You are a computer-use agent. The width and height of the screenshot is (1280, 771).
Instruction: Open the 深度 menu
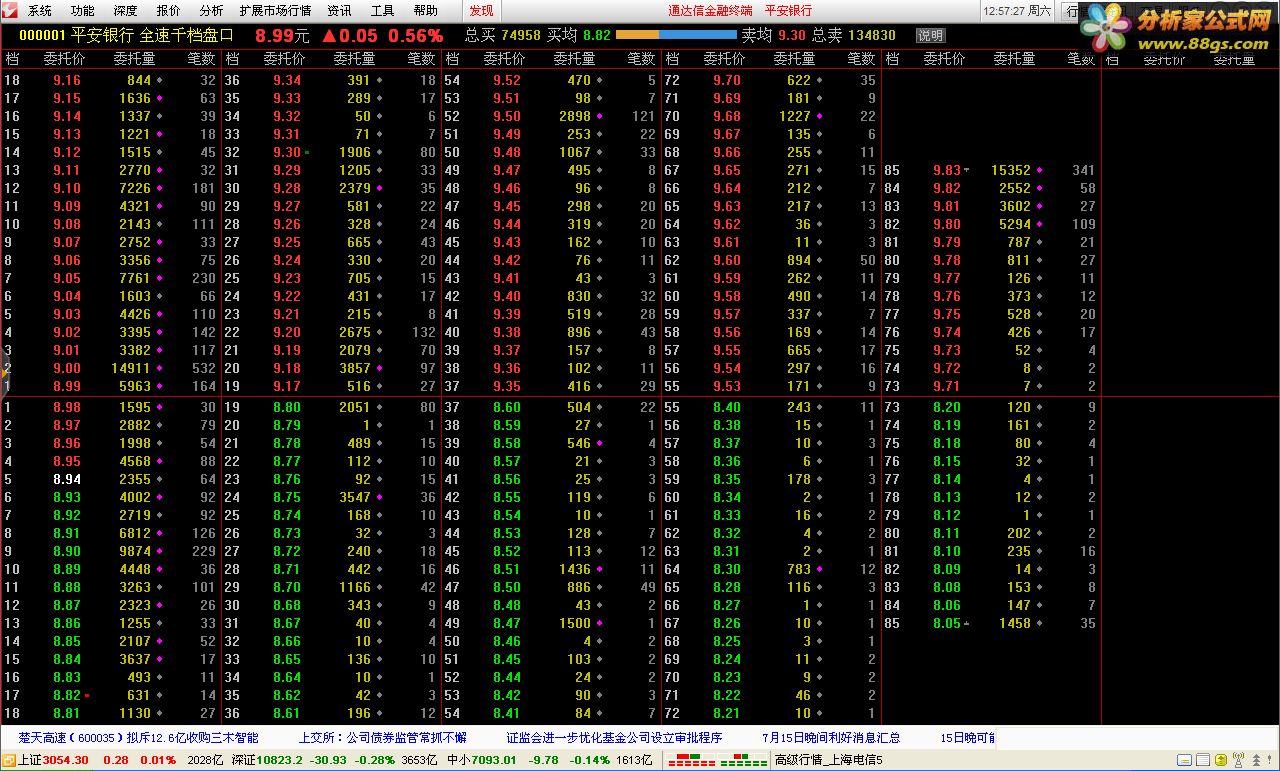[x=126, y=11]
